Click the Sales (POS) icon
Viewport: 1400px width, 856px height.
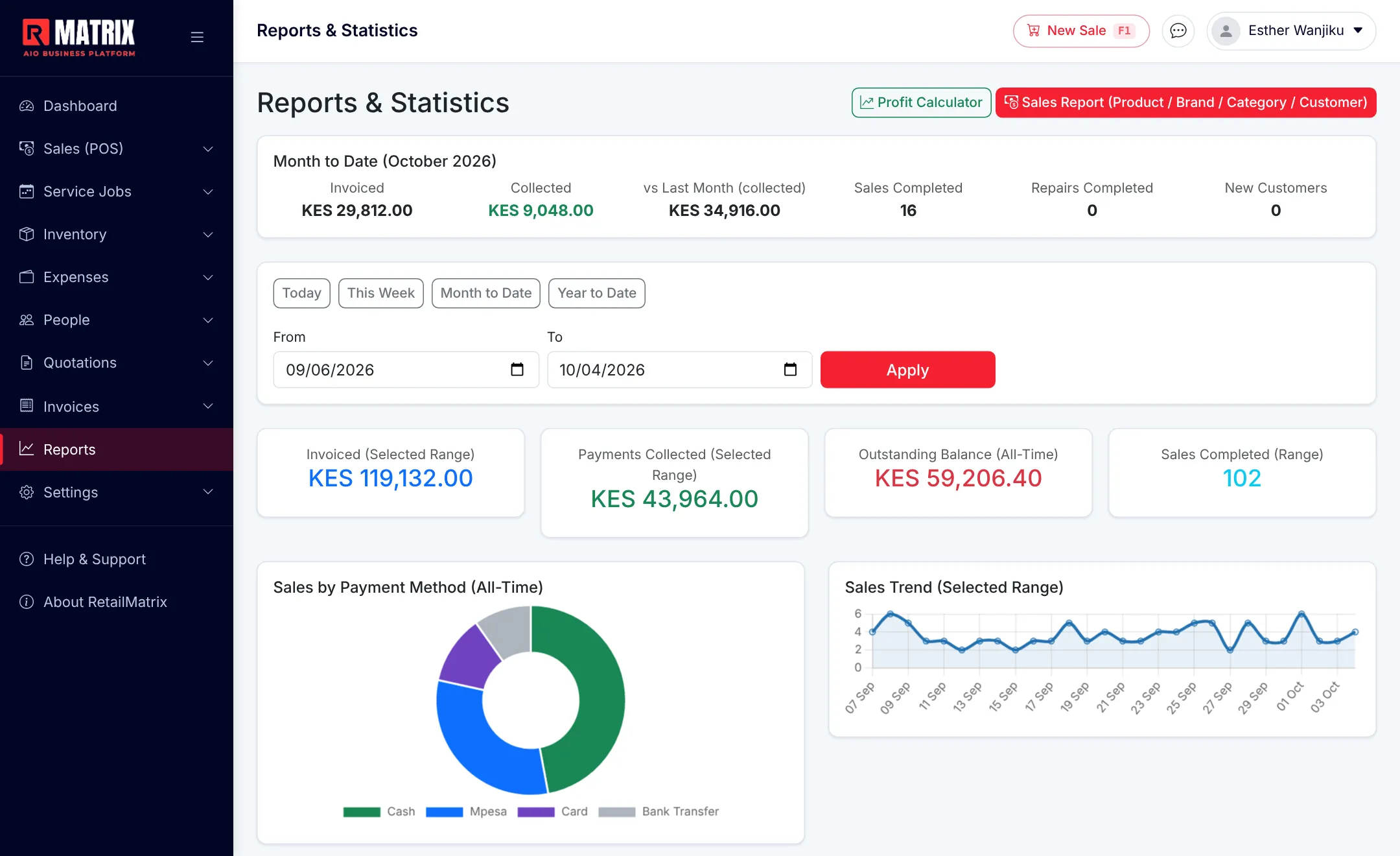pos(27,149)
